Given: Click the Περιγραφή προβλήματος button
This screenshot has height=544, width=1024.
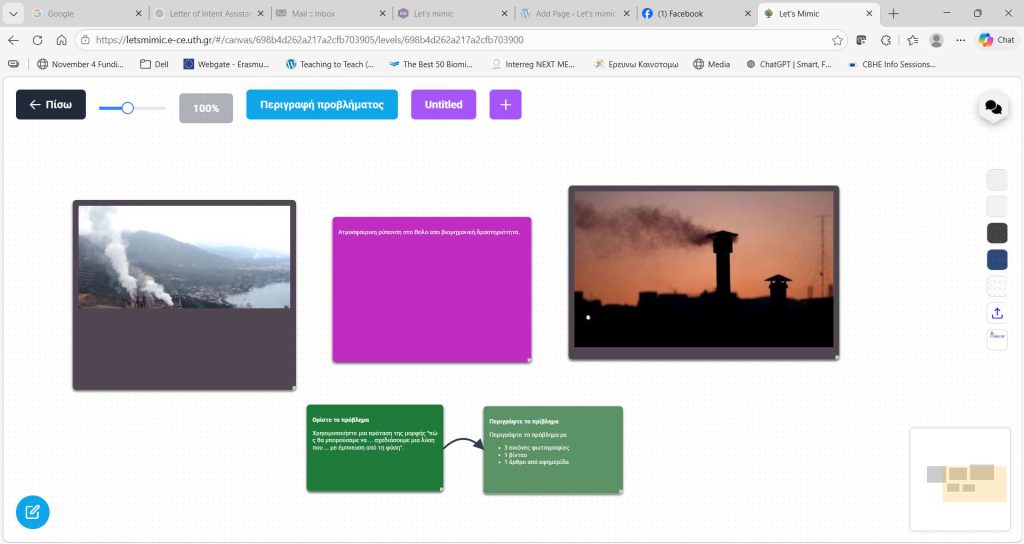Looking at the screenshot, I should (322, 105).
